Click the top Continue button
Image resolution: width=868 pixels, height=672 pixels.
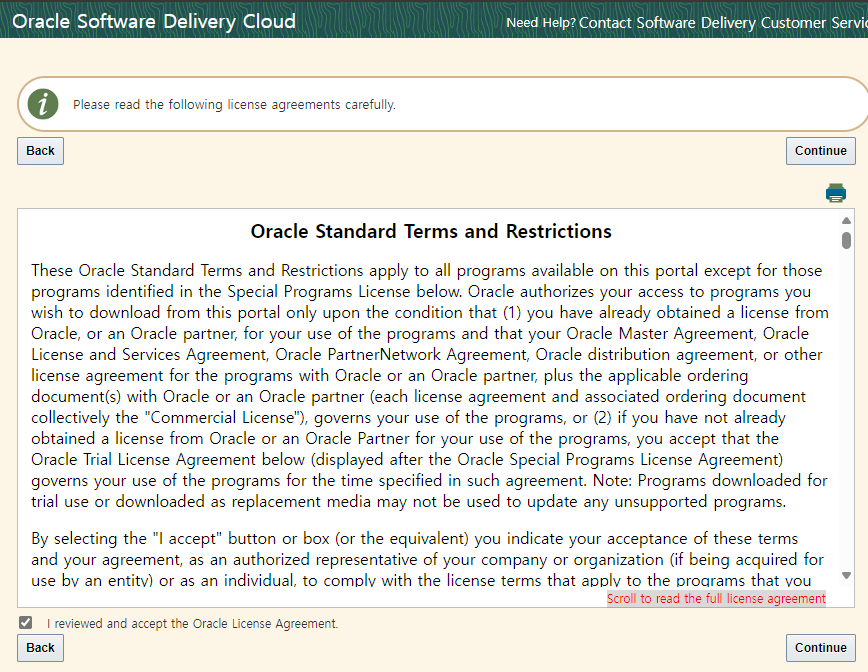[x=820, y=151]
